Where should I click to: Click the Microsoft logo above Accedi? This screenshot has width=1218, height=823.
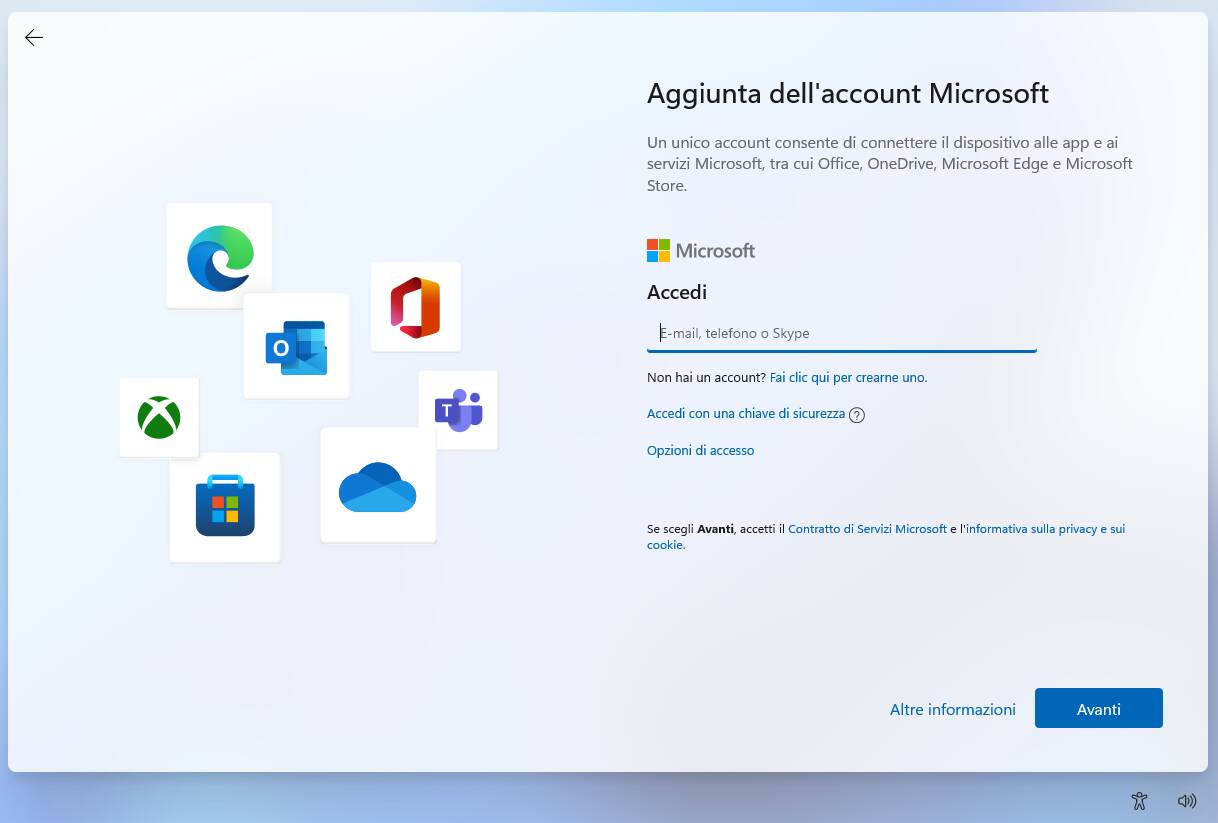[x=701, y=250]
